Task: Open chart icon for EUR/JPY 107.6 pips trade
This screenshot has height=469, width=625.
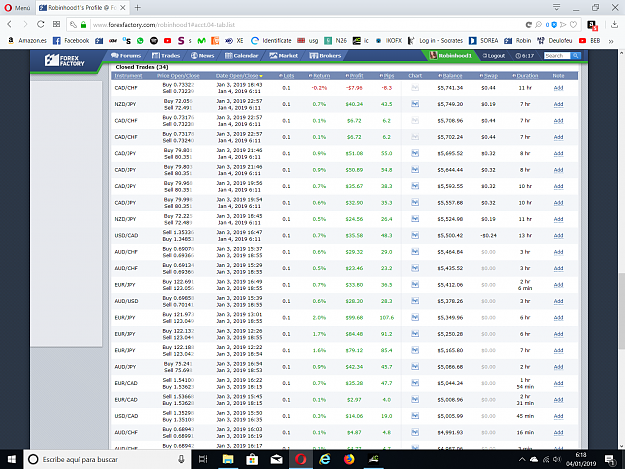Action: coord(415,318)
